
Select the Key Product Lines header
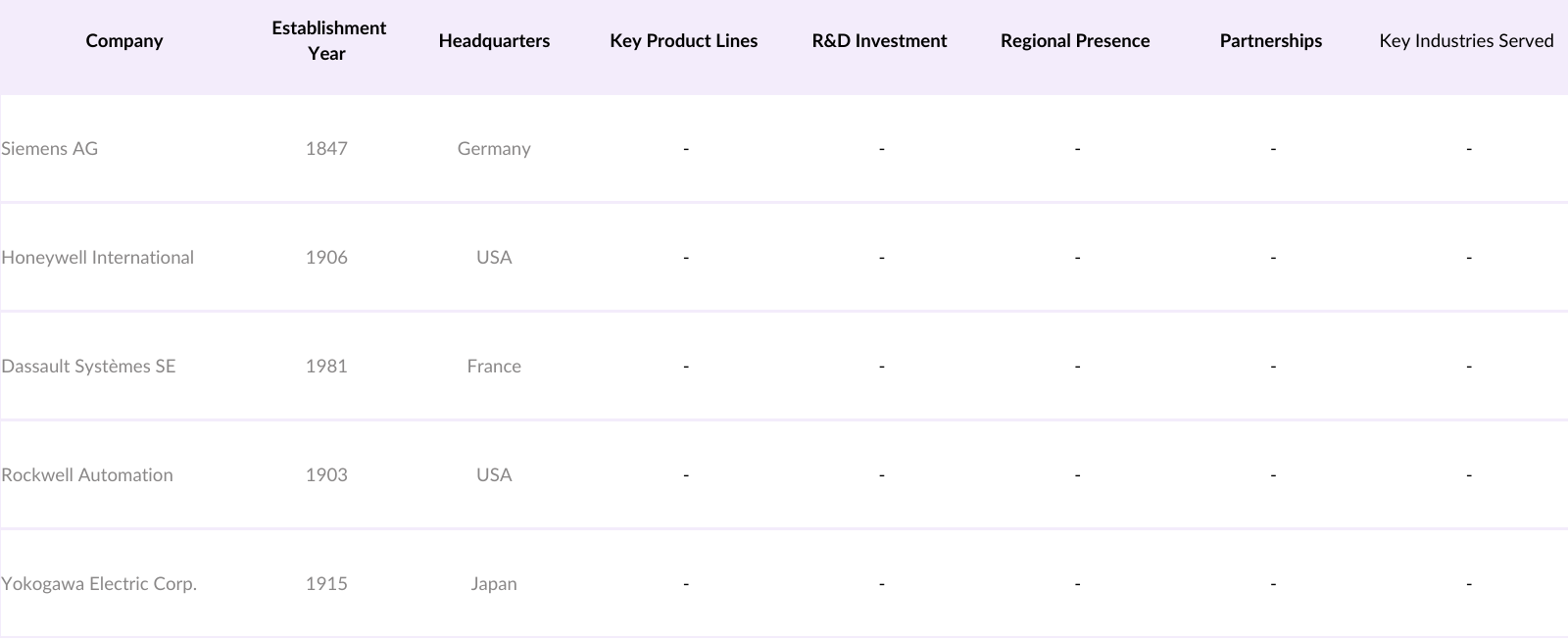683,41
